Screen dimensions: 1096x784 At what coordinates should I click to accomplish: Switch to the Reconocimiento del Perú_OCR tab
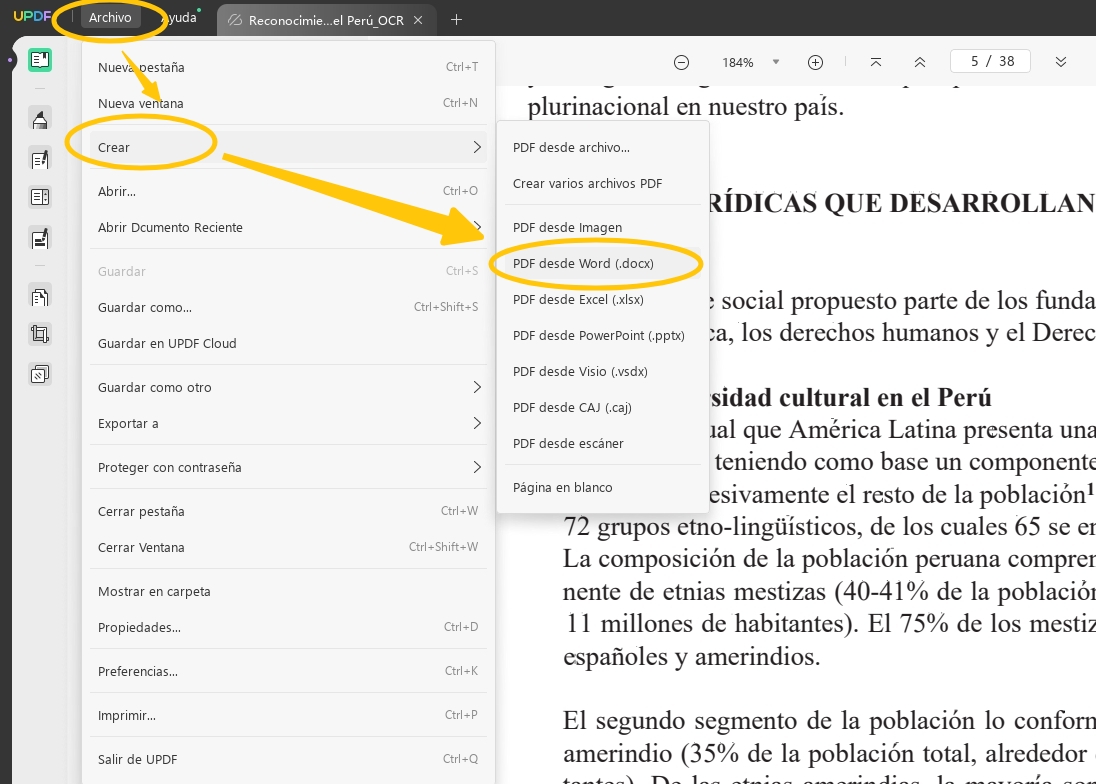[320, 19]
